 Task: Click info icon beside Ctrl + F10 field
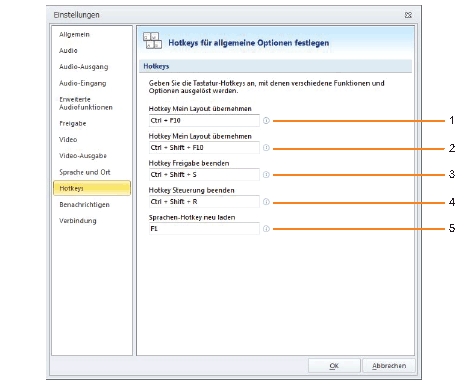pos(266,121)
